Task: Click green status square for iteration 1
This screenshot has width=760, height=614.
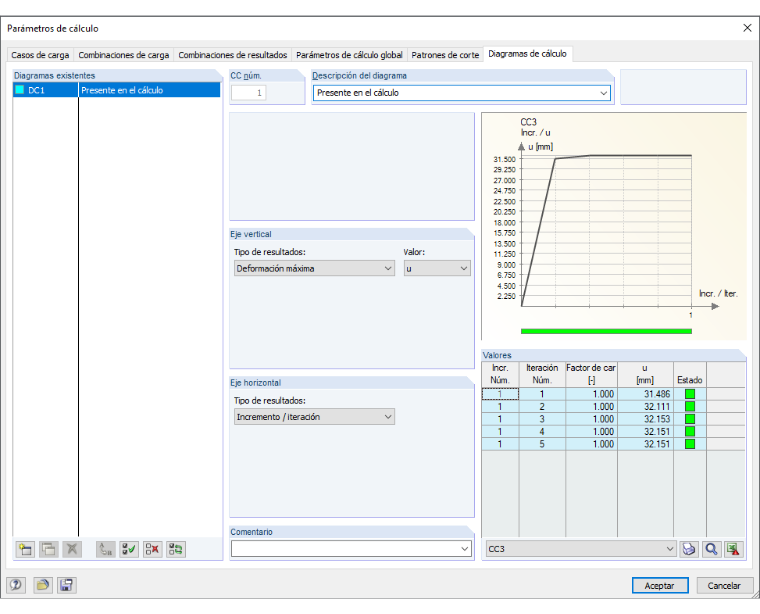Action: click(x=690, y=394)
